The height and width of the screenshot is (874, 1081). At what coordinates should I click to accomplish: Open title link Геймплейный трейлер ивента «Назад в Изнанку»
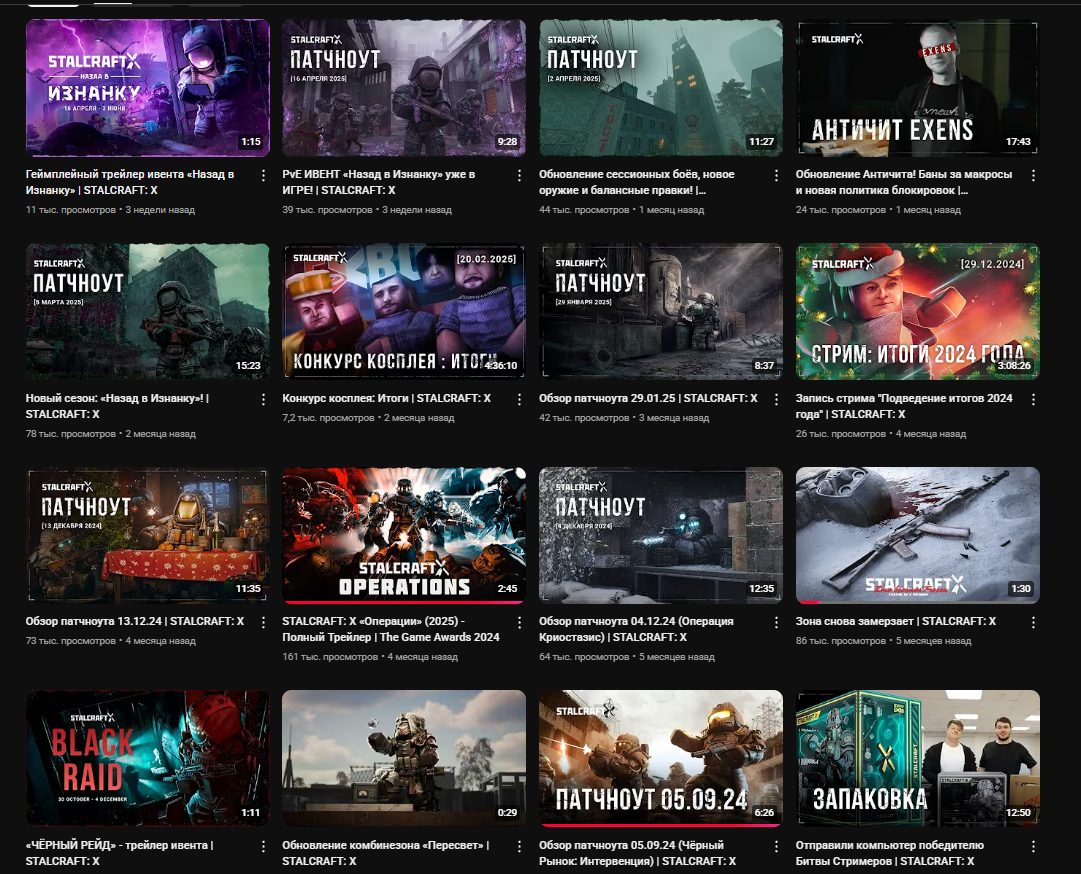coord(130,182)
